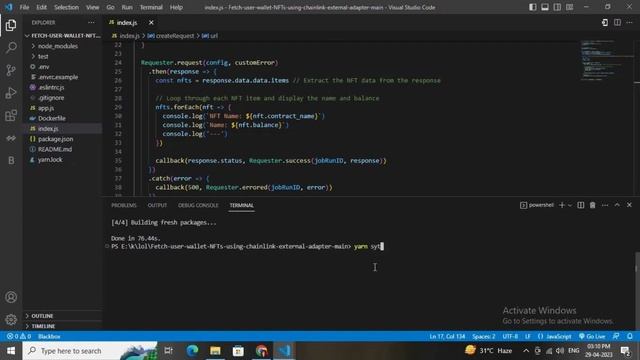Click the Windows taskbar search box
Image resolution: width=640 pixels, height=360 pixels.
(x=90, y=351)
